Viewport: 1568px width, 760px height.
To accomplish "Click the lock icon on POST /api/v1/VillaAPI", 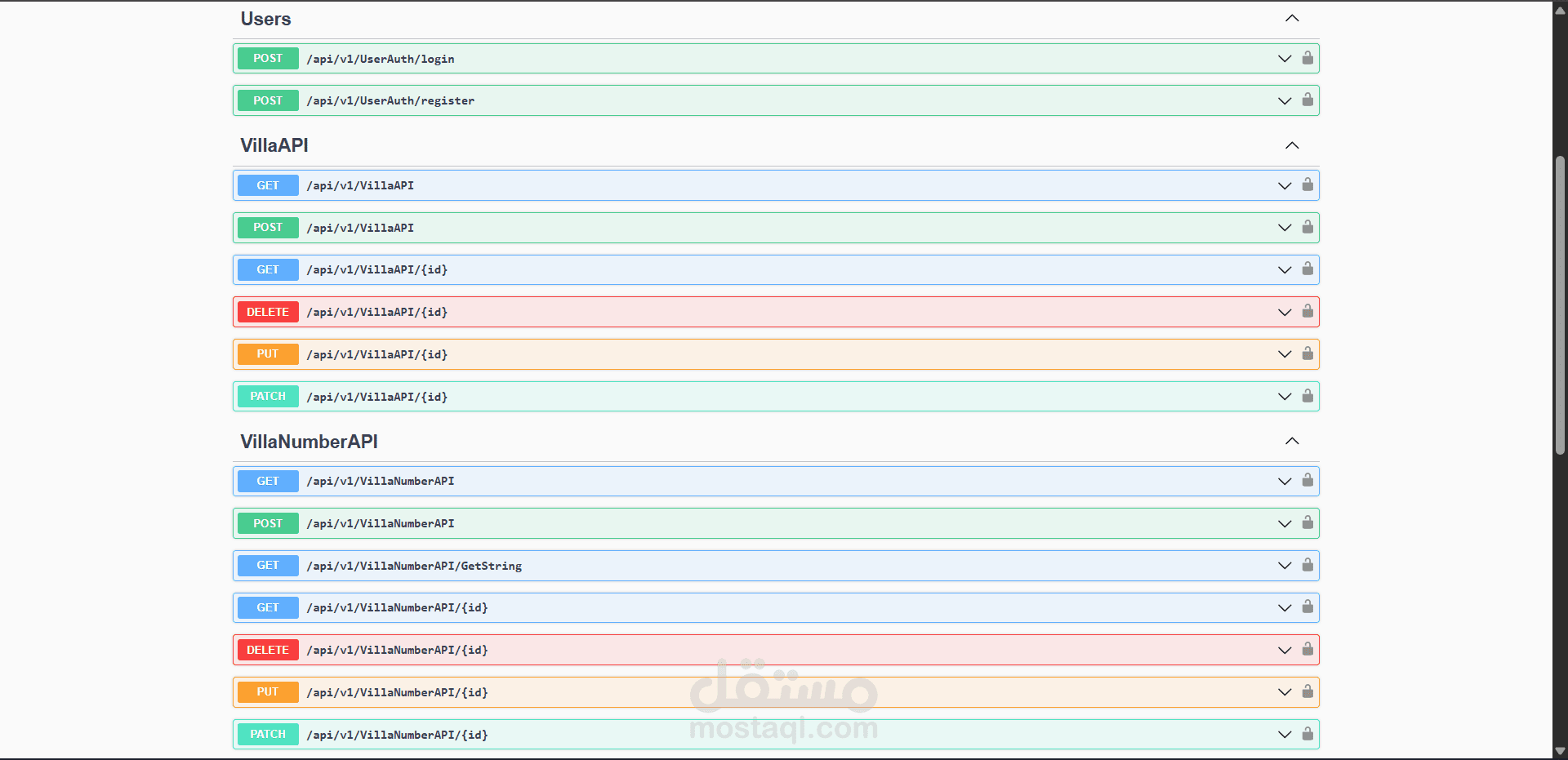I will point(1307,227).
